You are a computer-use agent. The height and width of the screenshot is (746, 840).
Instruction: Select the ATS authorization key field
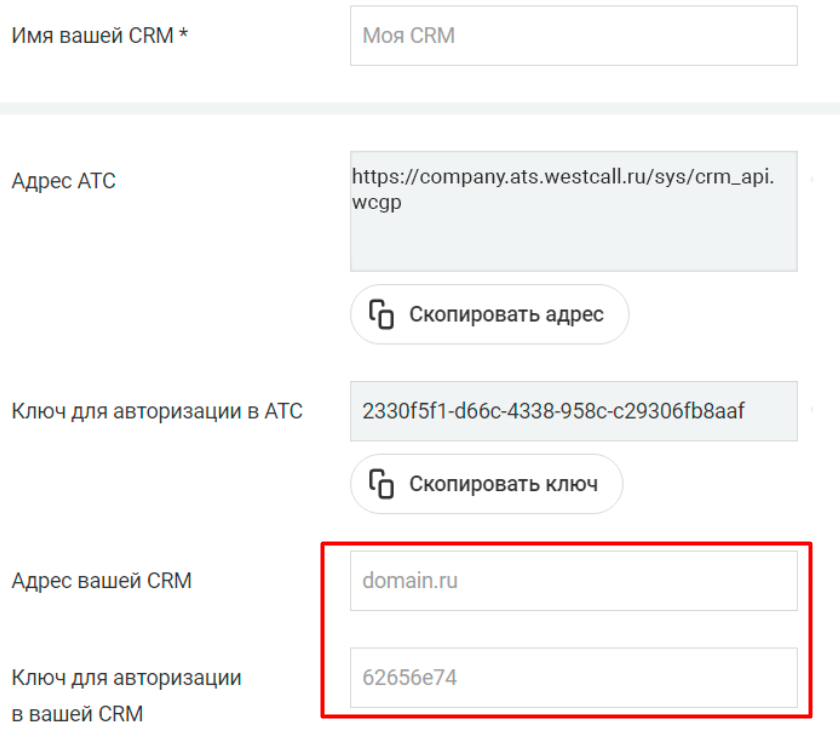pos(574,411)
